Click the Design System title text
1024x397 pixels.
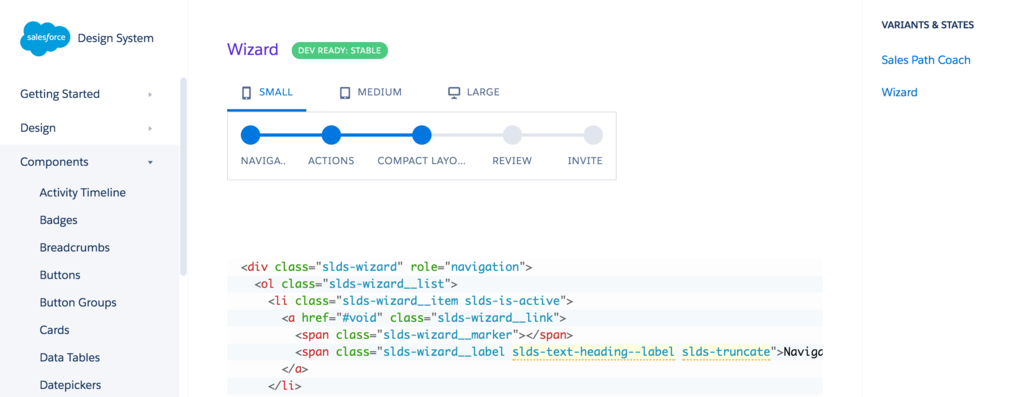tap(116, 38)
